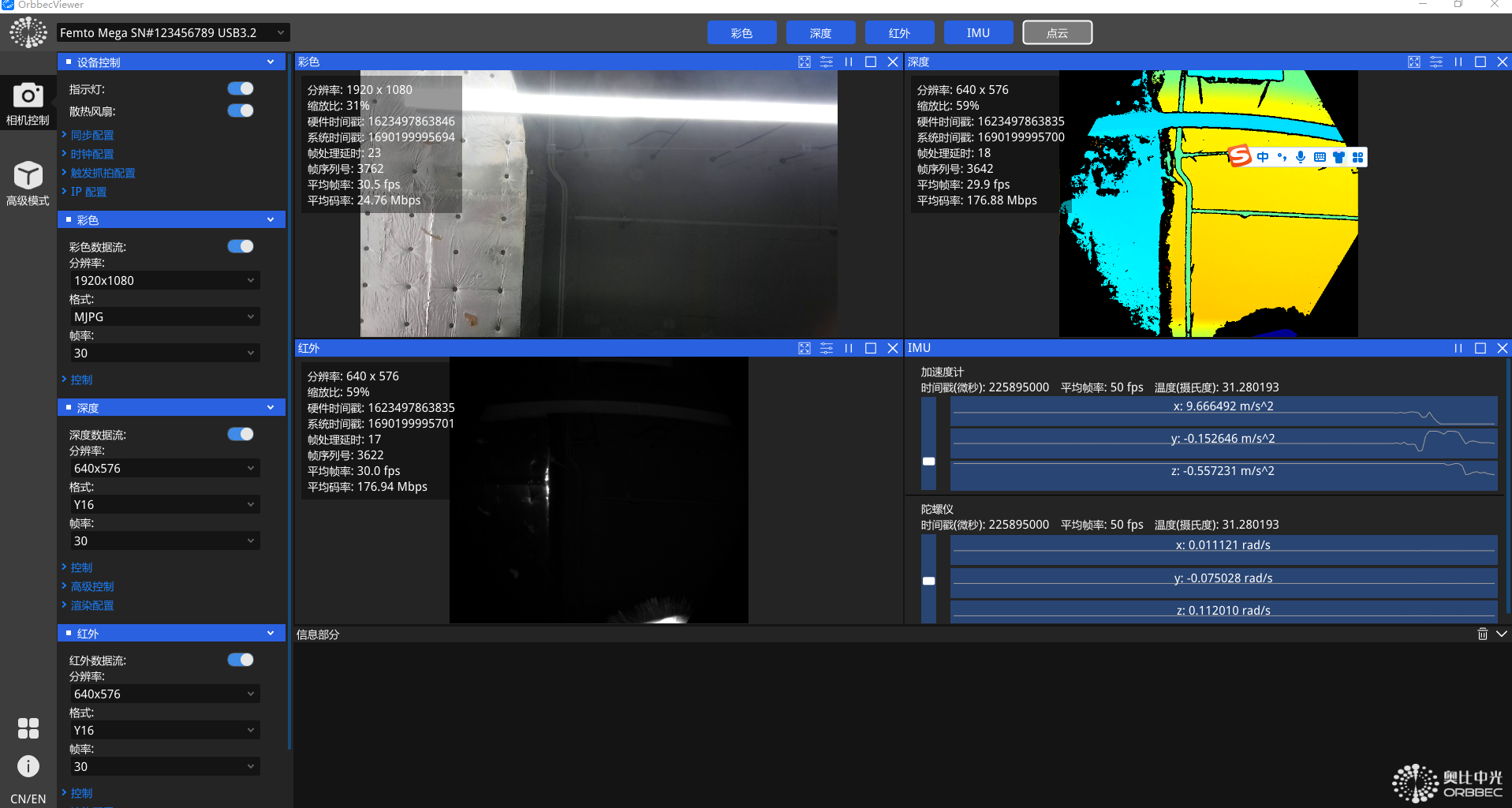The height and width of the screenshot is (808, 1512).
Task: Expand the 同步配置 sync configuration link
Action: 92,135
